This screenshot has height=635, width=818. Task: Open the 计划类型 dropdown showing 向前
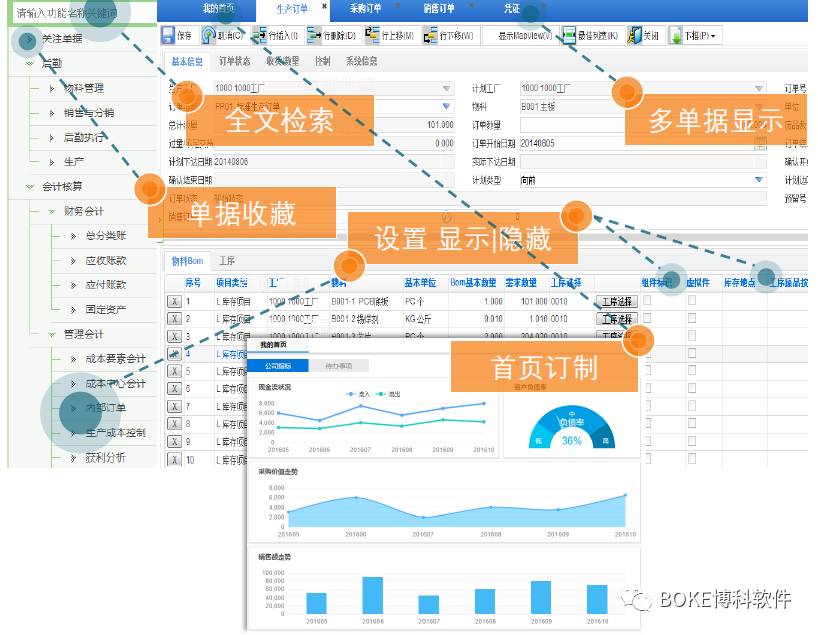(758, 180)
